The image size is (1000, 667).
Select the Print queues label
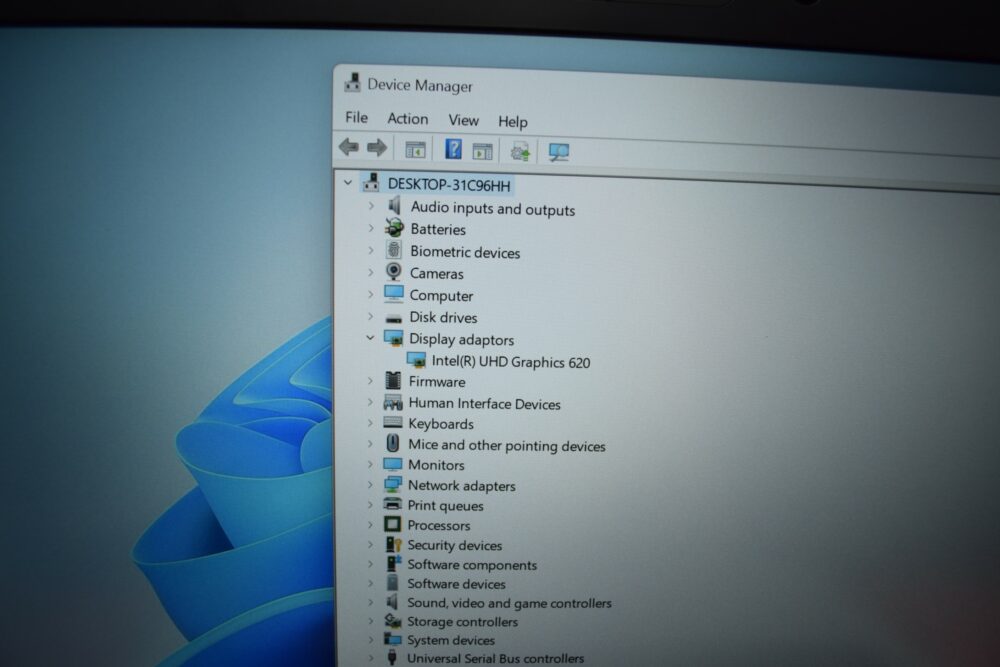click(445, 506)
